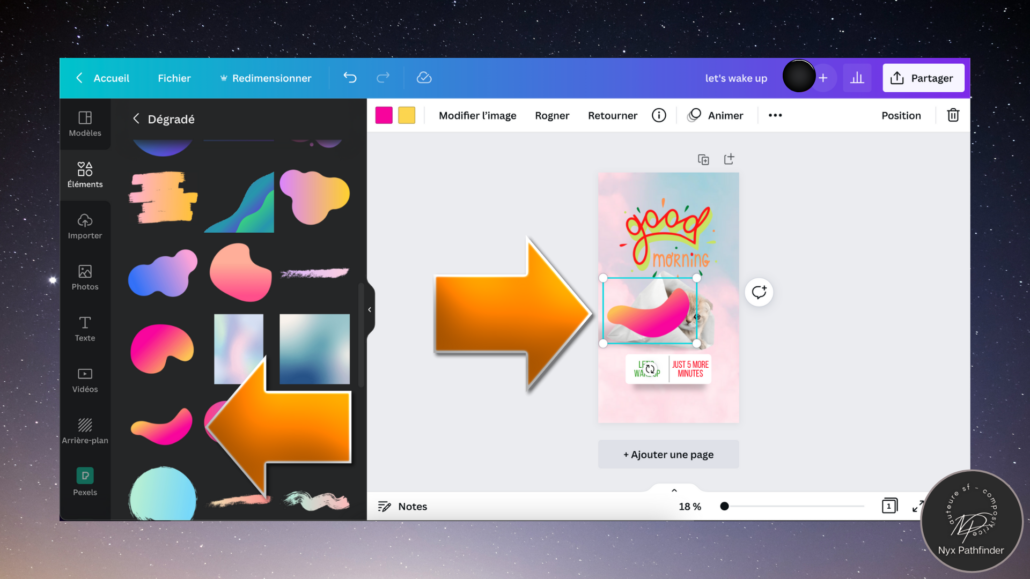
Task: Open the Vidéos sidebar panel
Action: 85,380
